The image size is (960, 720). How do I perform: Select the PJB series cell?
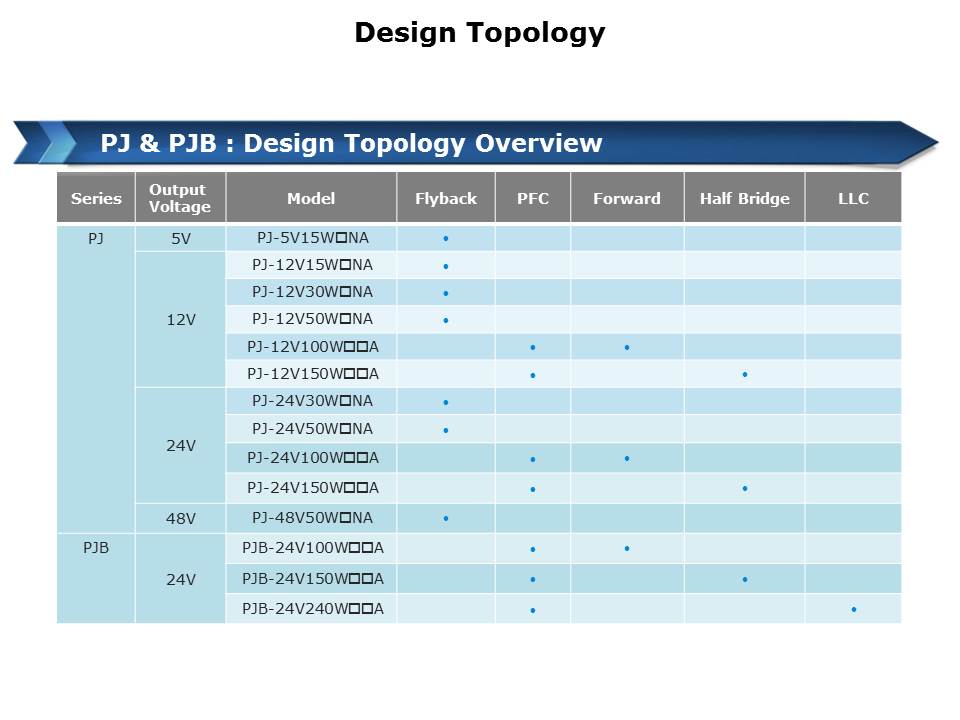click(x=96, y=548)
